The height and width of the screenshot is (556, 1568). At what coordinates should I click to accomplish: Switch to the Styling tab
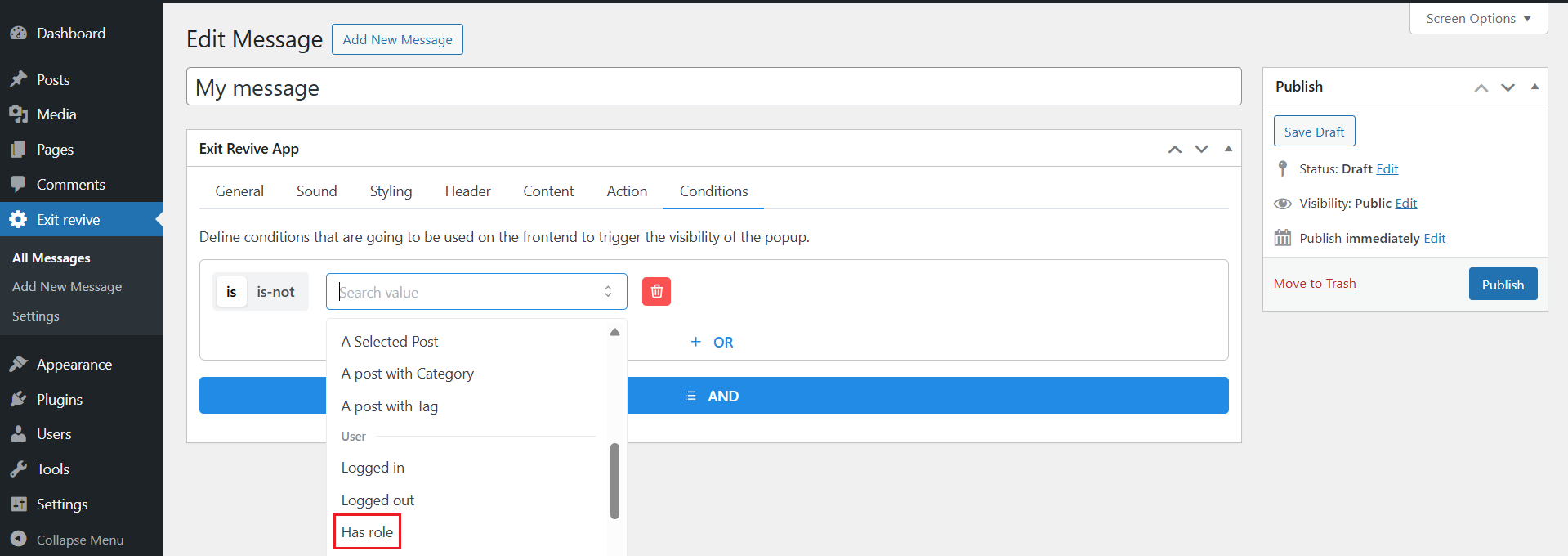point(391,191)
